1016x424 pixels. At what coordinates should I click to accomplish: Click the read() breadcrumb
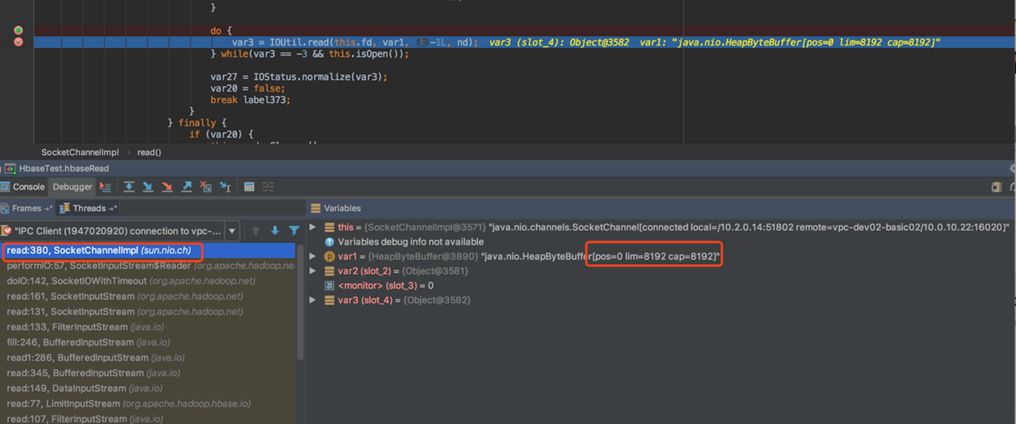150,152
